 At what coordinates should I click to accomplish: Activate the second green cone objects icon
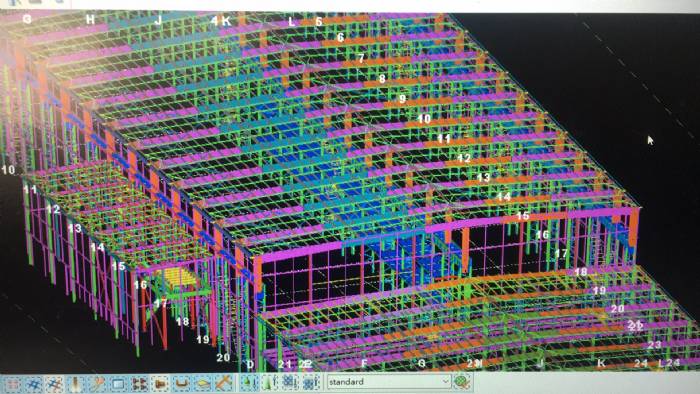(269, 382)
